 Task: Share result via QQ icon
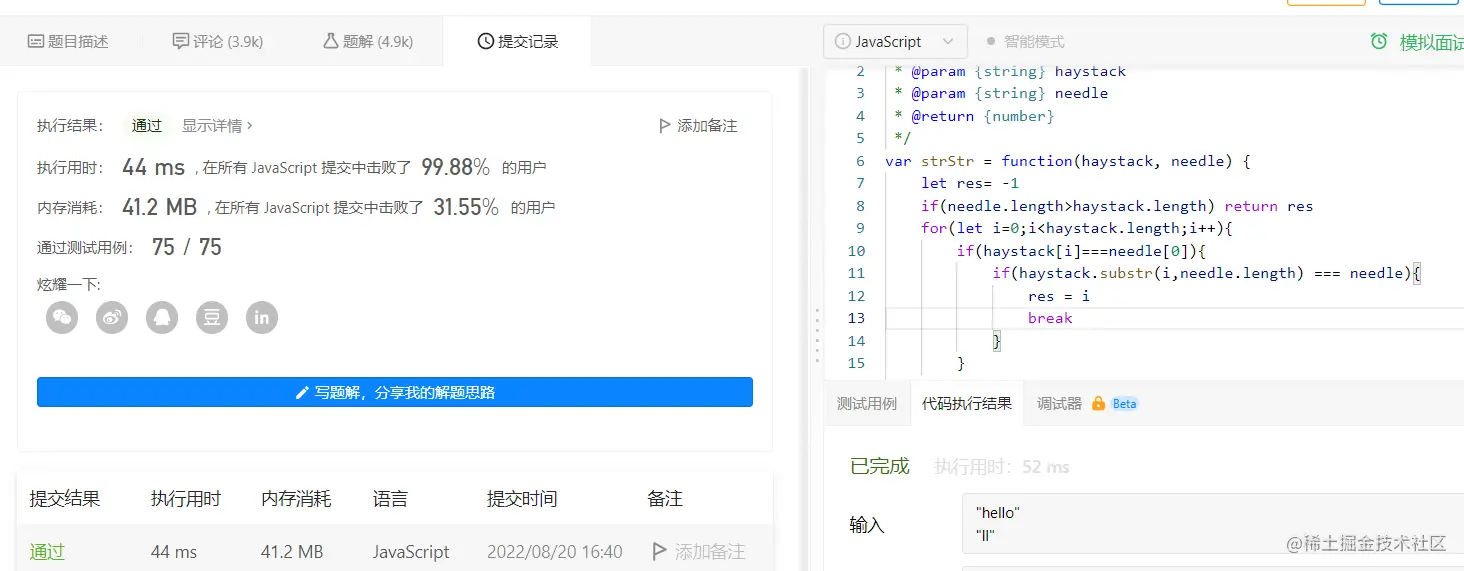(162, 318)
